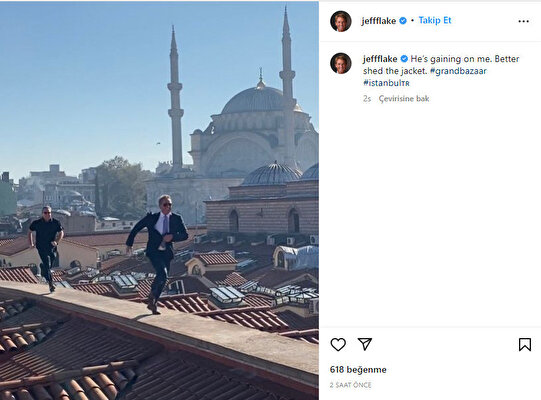
Task: Open profile avatar next to the caption
Action: coord(341,63)
